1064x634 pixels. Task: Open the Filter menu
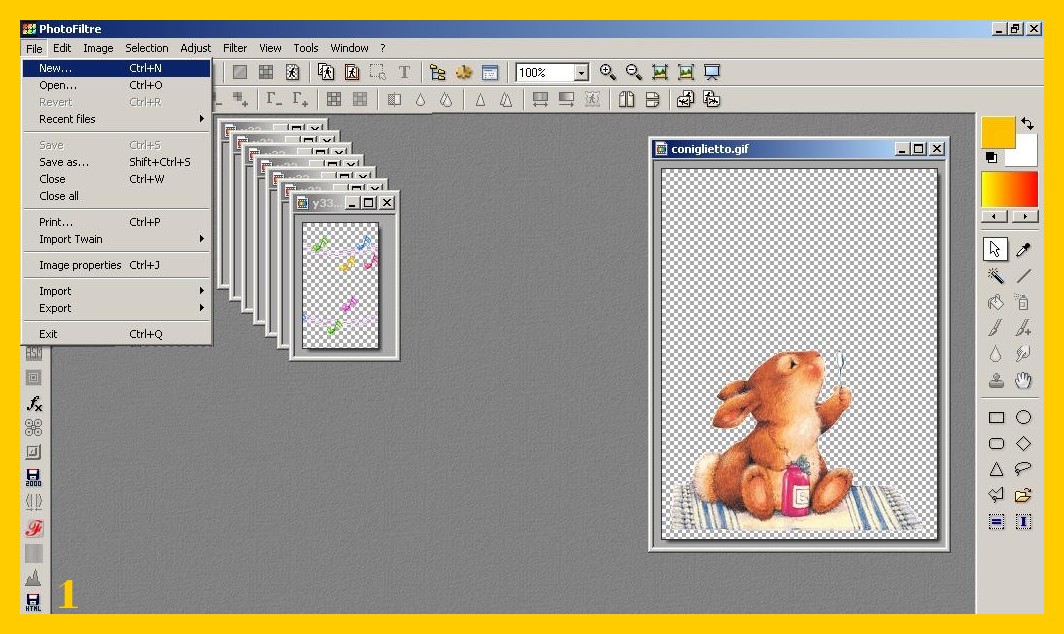point(235,48)
